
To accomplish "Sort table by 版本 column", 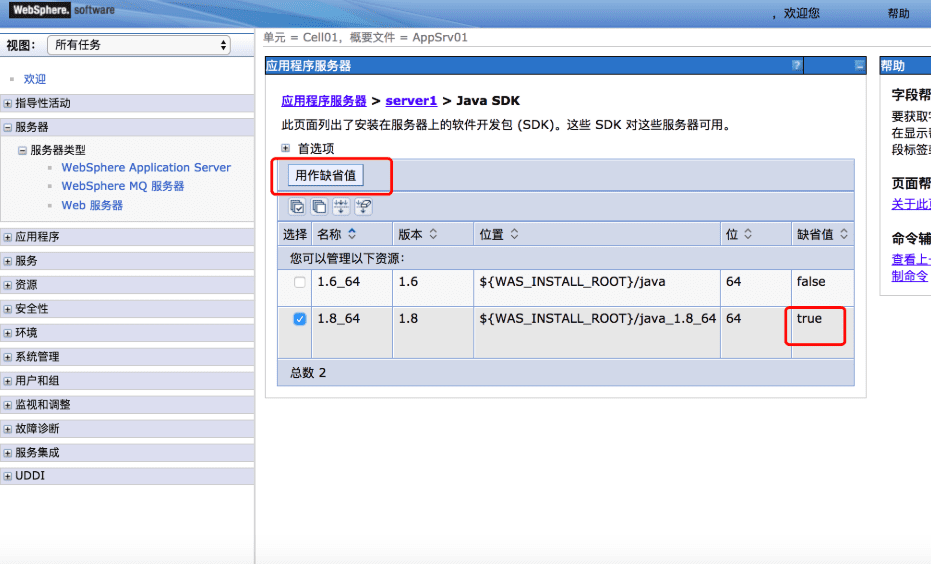I will (x=433, y=234).
